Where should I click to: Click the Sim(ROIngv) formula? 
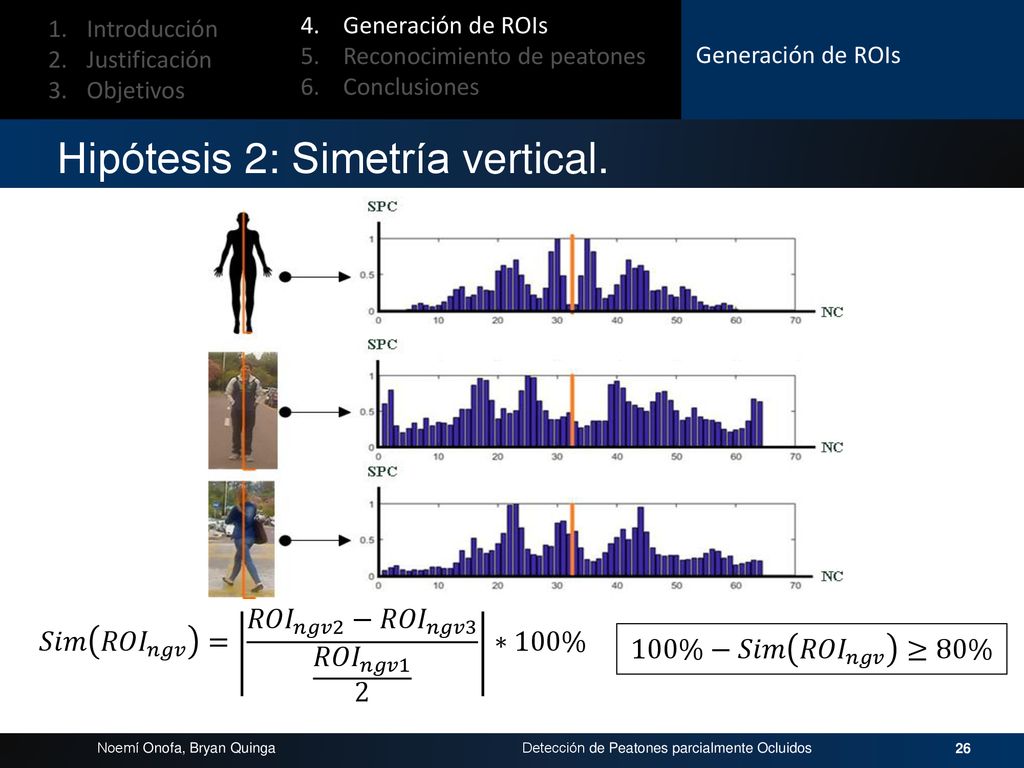[312, 654]
